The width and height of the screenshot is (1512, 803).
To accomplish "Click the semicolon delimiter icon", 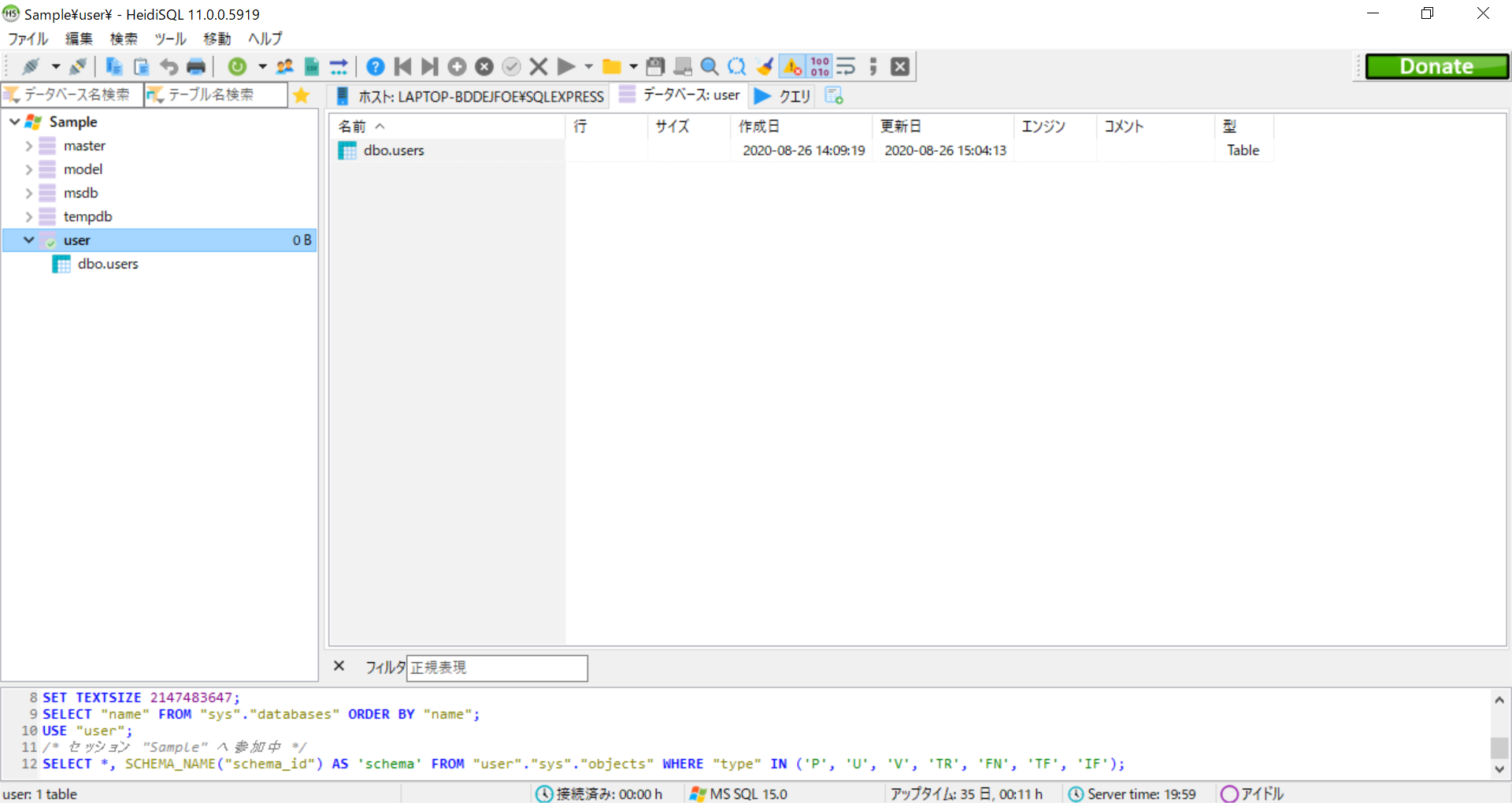I will pyautogui.click(x=873, y=67).
